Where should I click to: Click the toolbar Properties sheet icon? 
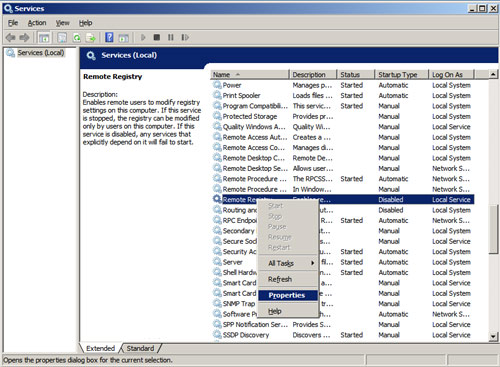tap(62, 38)
